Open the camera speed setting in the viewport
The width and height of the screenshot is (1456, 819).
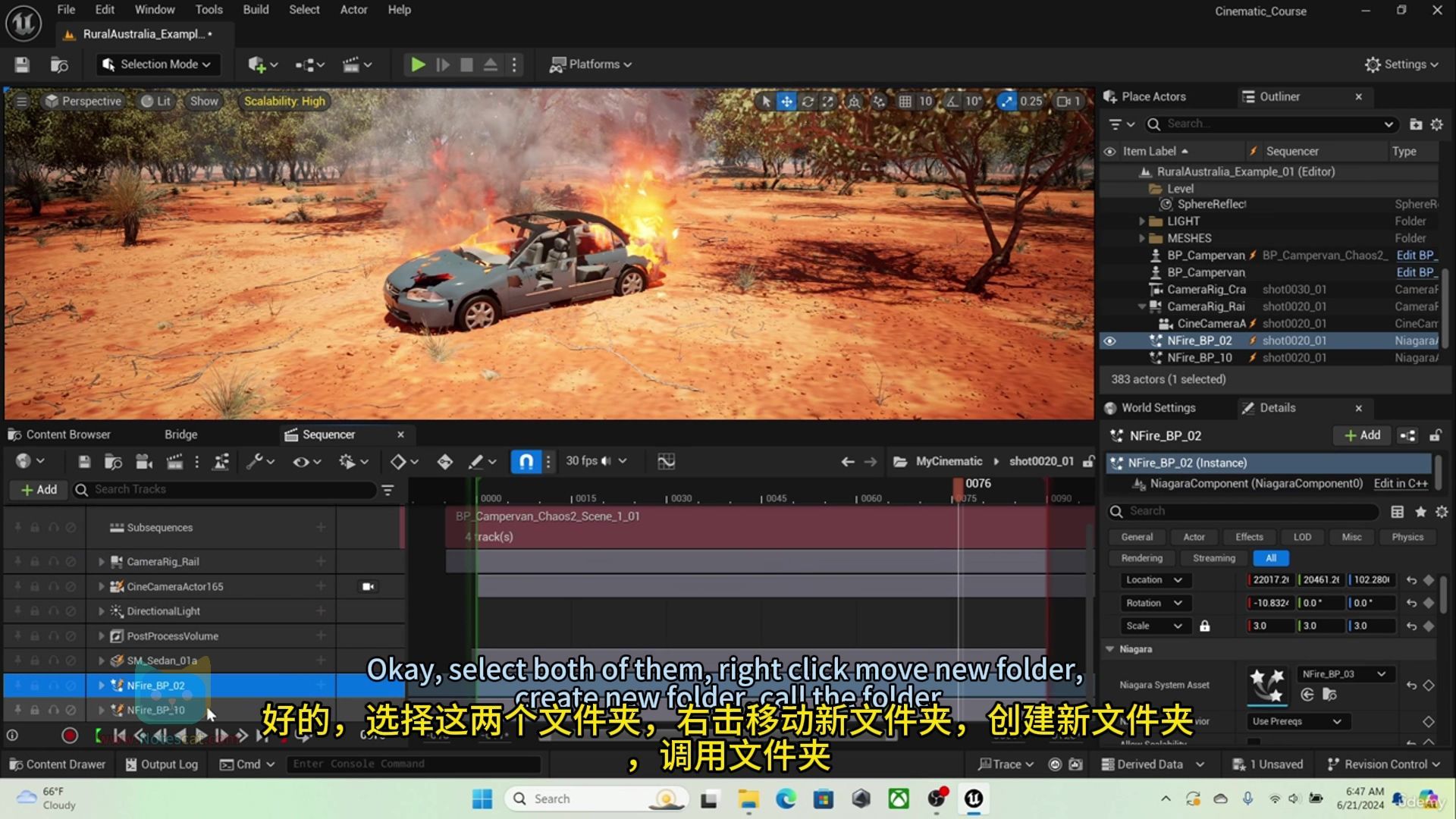1068,101
